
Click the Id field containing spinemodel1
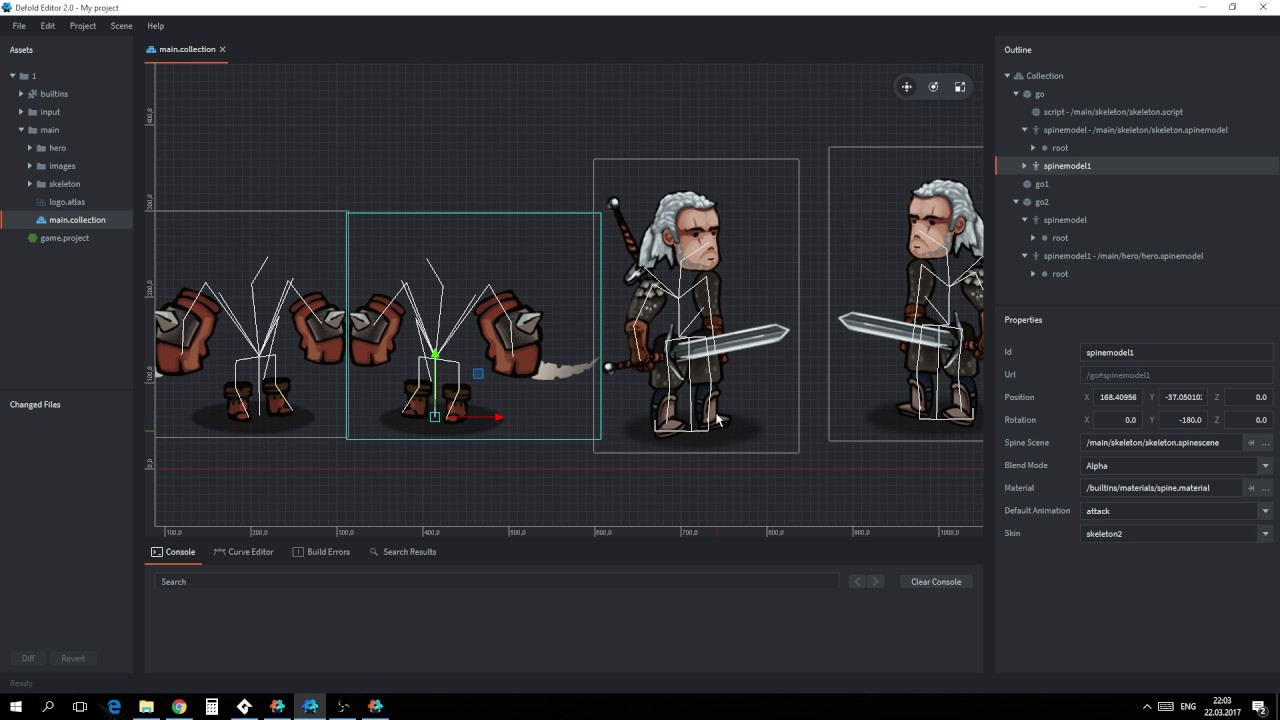tap(1177, 353)
